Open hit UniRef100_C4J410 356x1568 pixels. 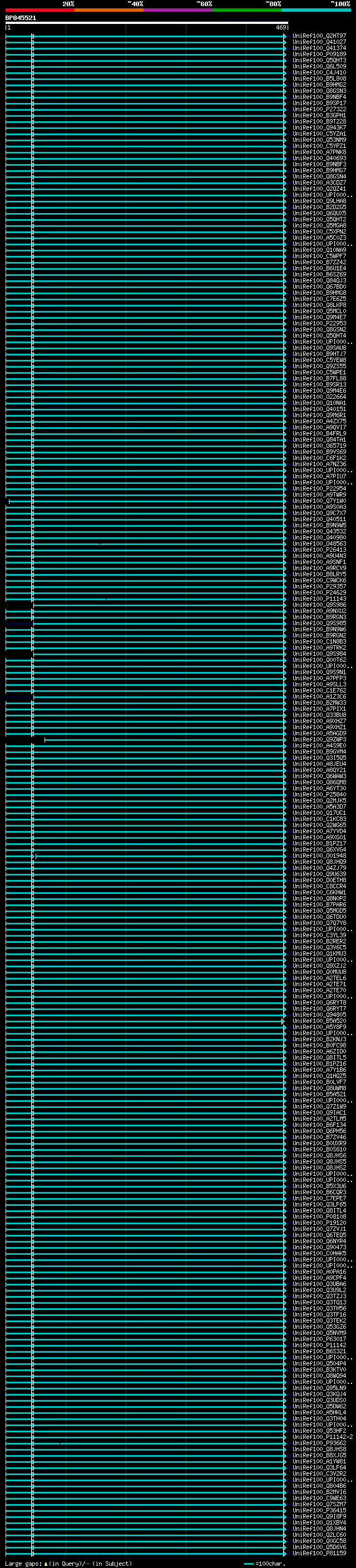point(319,72)
